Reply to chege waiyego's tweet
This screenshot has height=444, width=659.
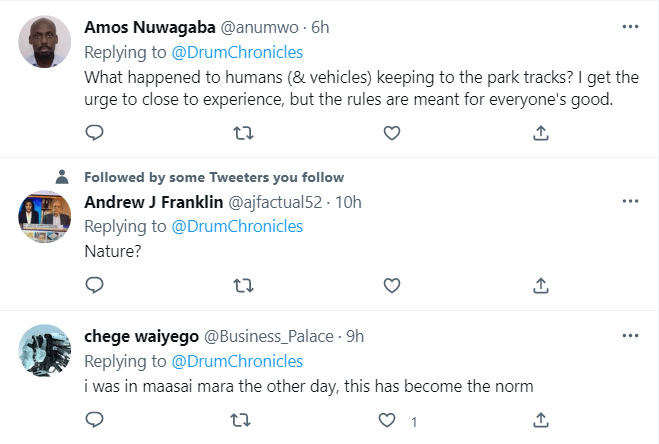(94, 420)
